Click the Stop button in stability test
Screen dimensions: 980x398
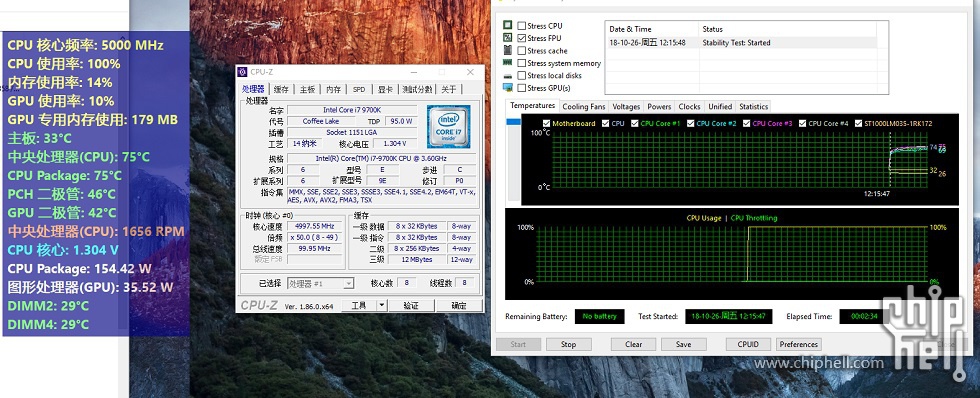(x=568, y=344)
